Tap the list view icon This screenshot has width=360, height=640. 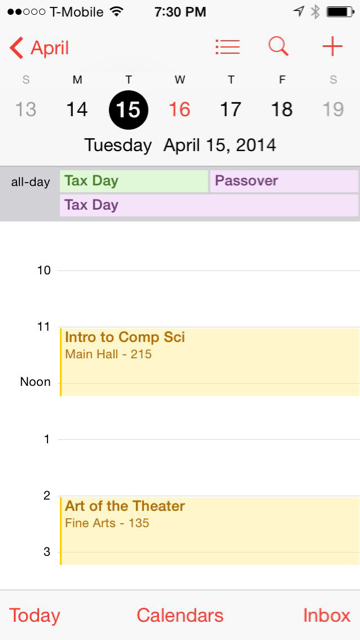227,47
